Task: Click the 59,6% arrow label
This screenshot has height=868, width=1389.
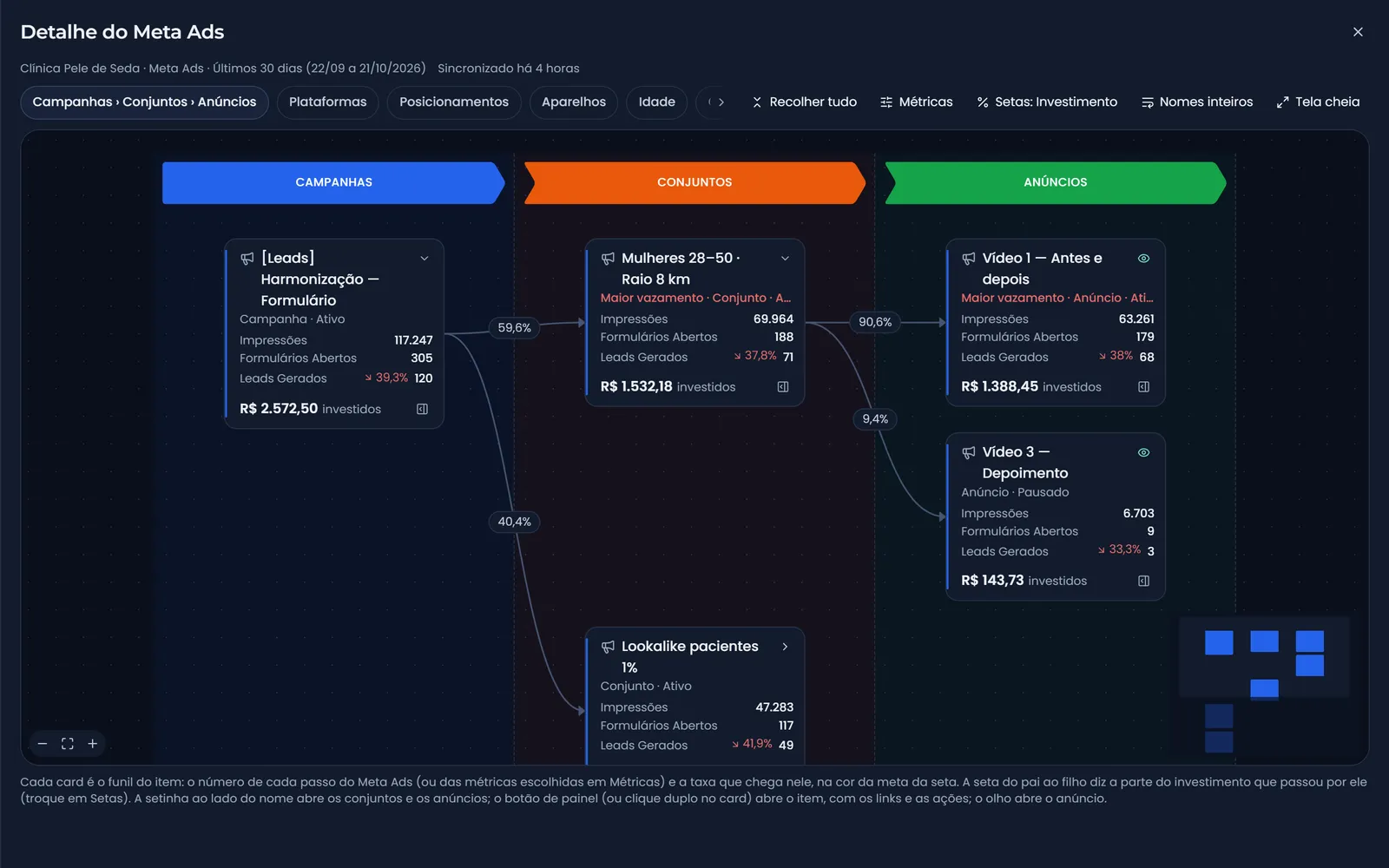Action: click(x=515, y=328)
